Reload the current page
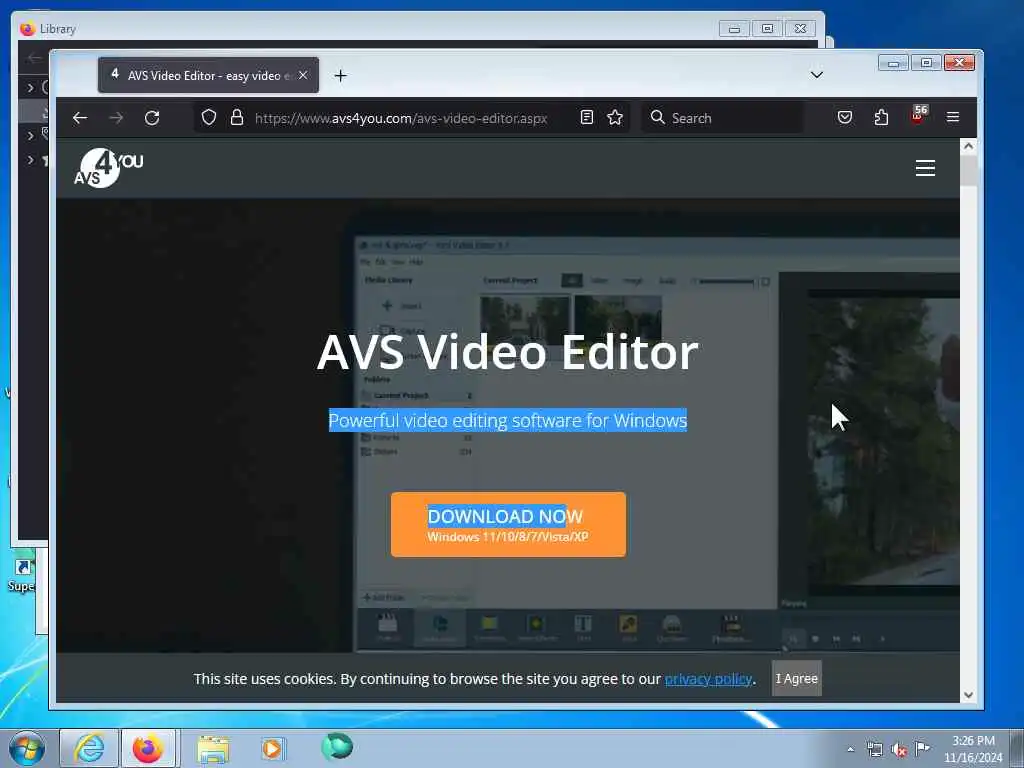Screen dimensions: 1024x768 pos(152,118)
